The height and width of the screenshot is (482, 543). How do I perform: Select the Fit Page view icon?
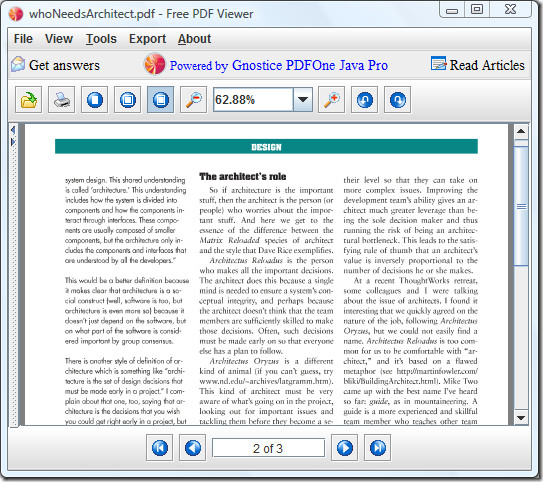[x=127, y=100]
